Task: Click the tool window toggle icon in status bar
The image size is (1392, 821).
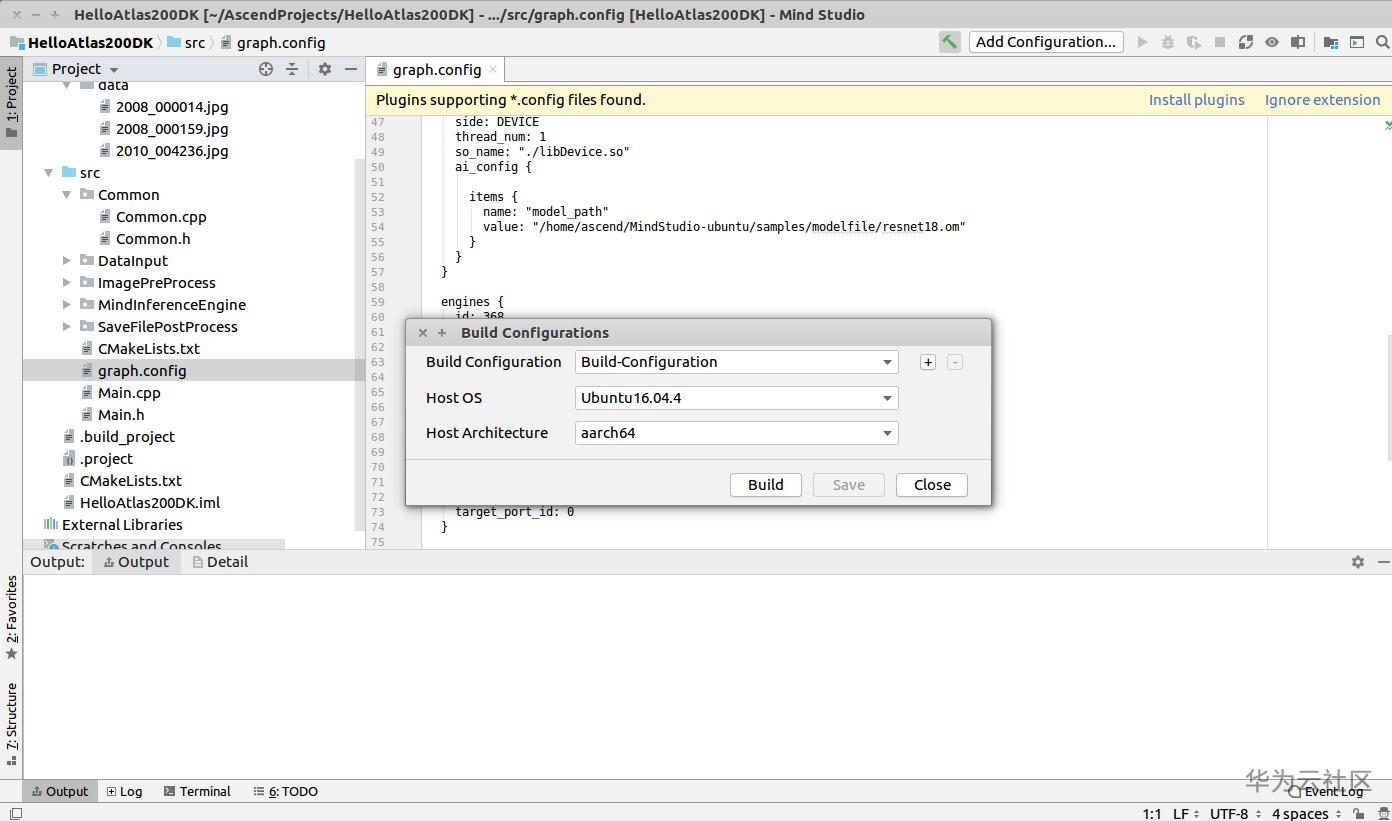Action: pyautogui.click(x=15, y=814)
